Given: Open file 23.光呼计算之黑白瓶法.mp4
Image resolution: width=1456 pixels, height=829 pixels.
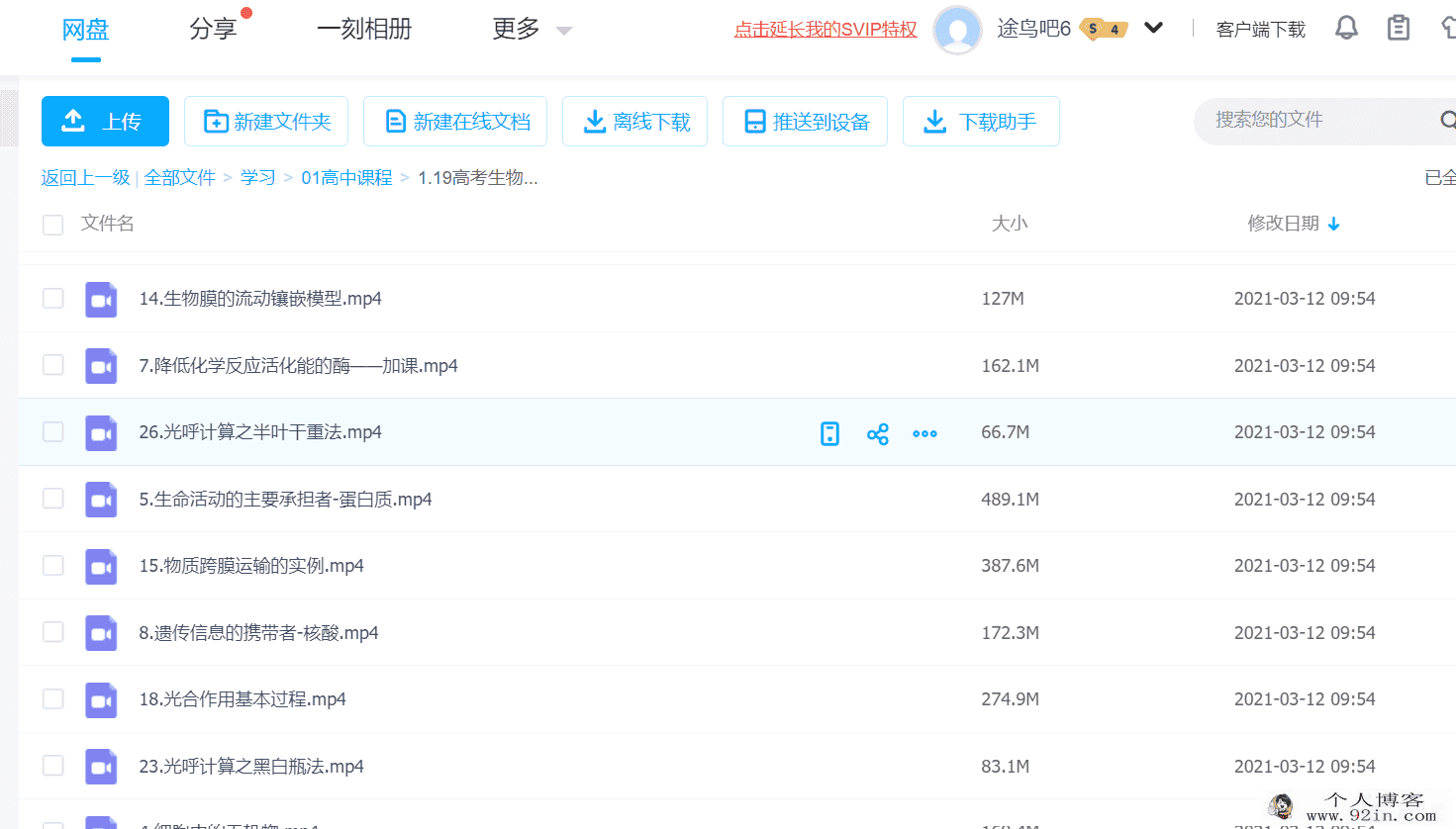Looking at the screenshot, I should coord(251,767).
